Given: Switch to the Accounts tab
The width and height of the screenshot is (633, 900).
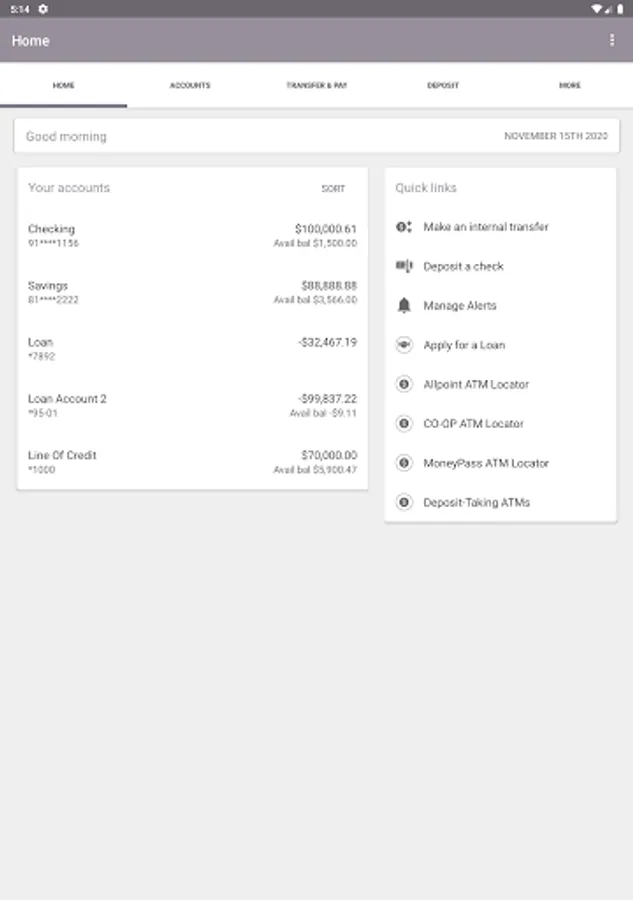Looking at the screenshot, I should [x=190, y=86].
